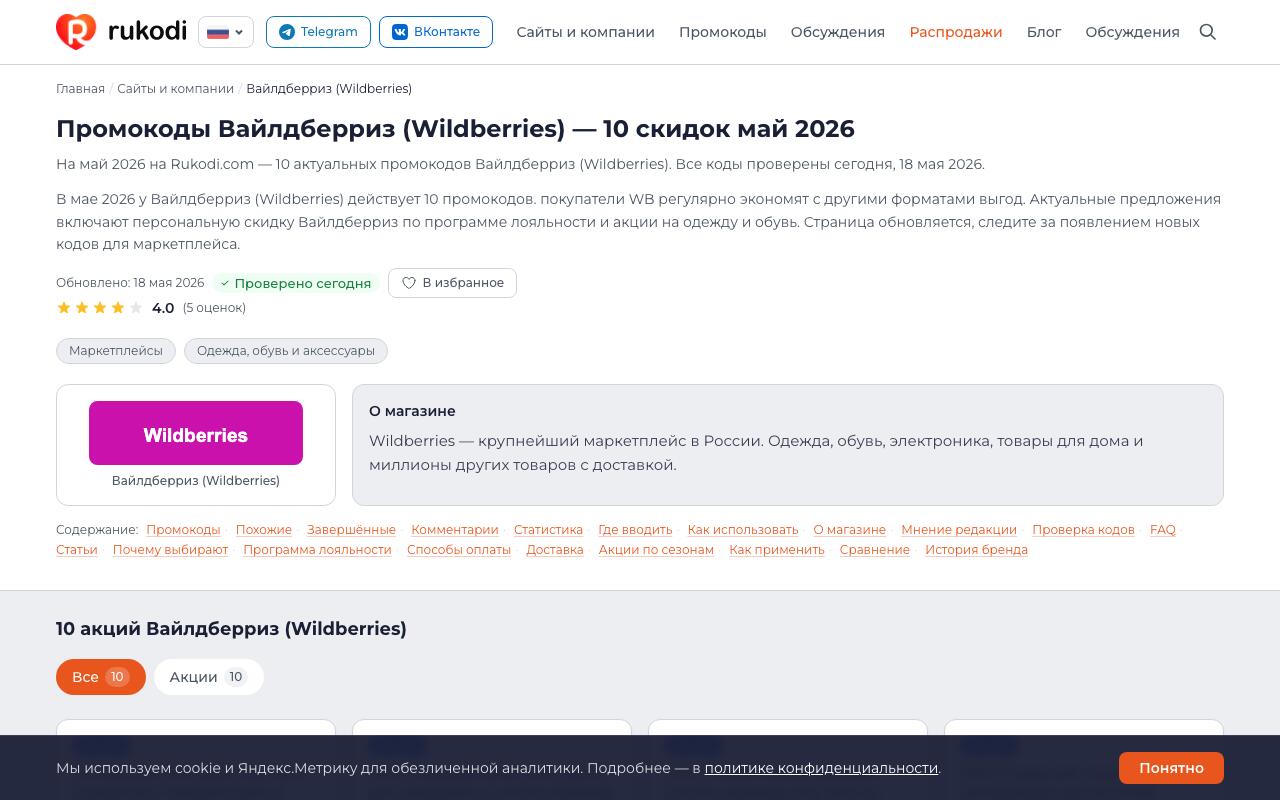Open политике конфиденциальности link
The image size is (1280, 800).
pos(821,768)
